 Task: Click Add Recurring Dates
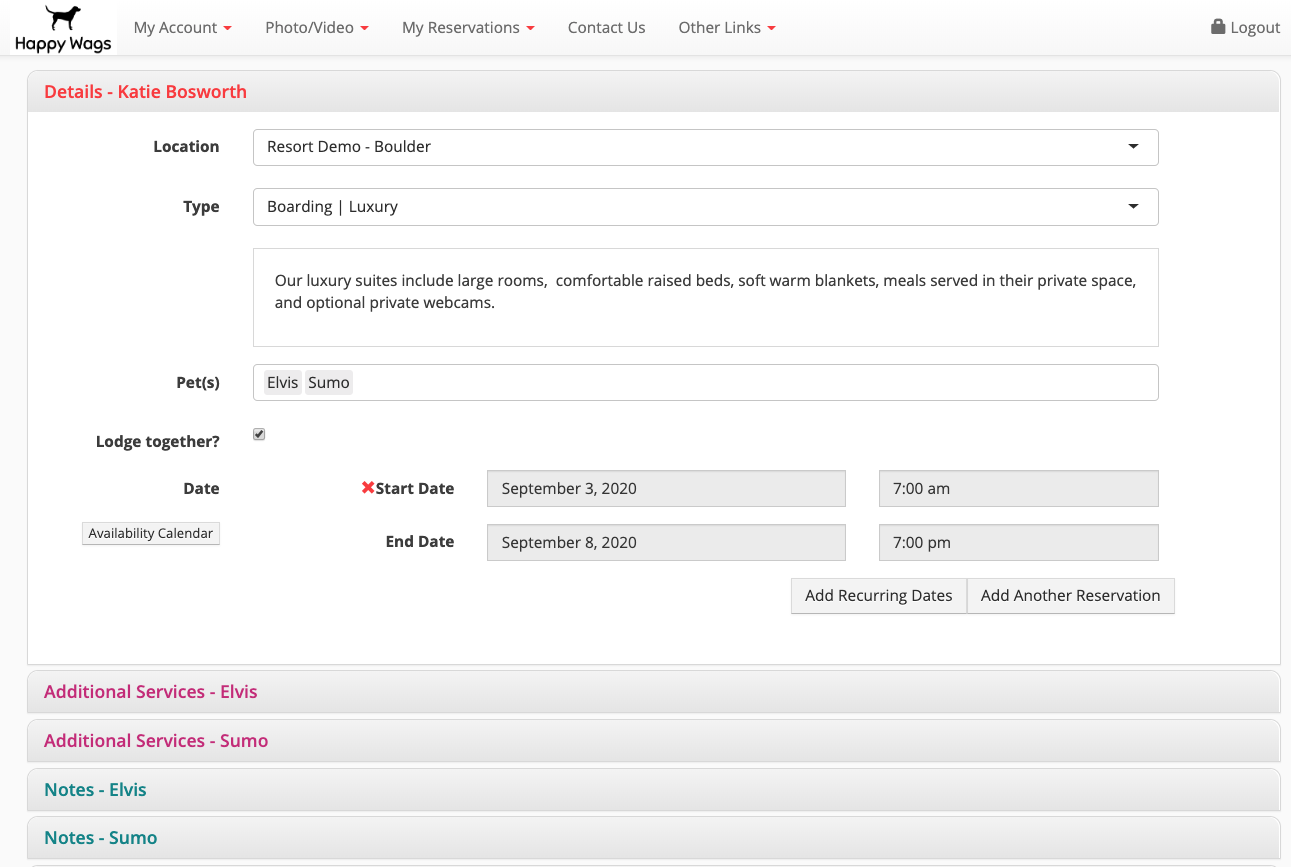(x=878, y=595)
